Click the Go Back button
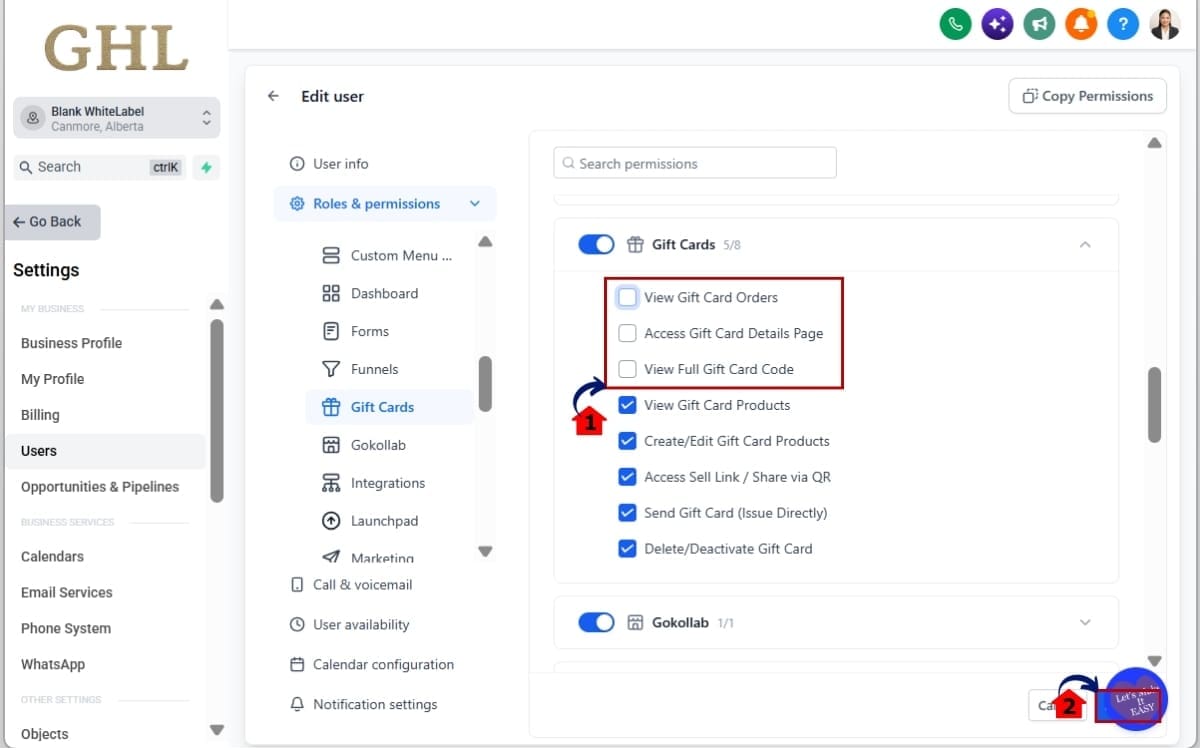This screenshot has height=750, width=1200. (x=53, y=222)
